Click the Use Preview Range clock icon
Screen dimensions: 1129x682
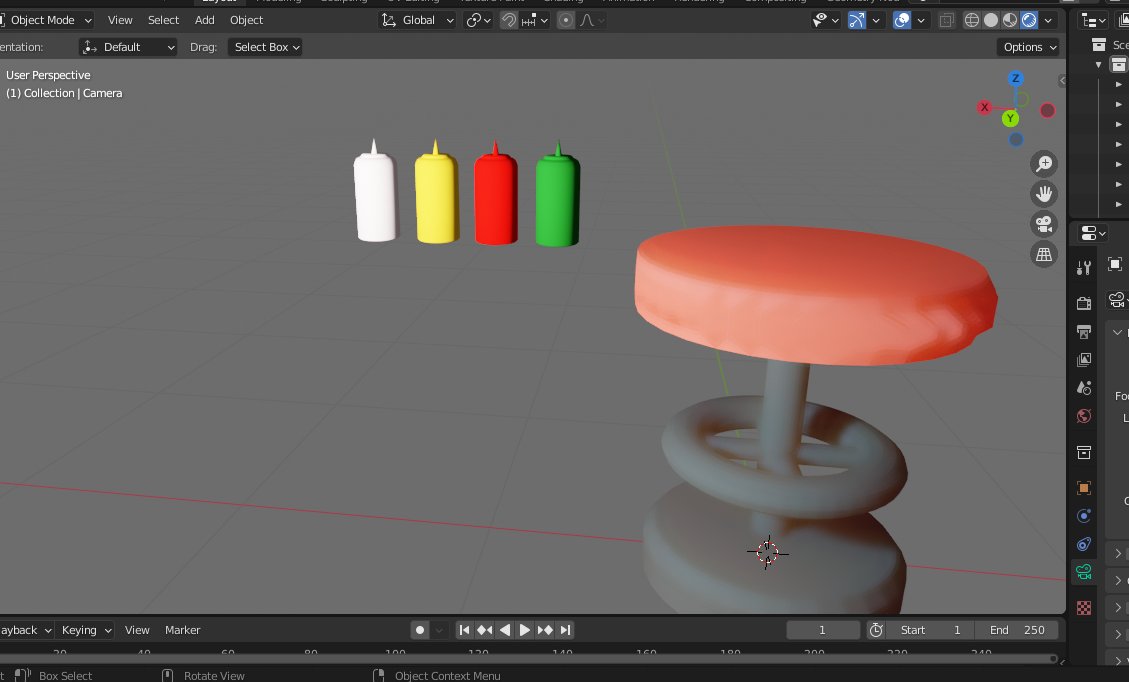coord(876,630)
